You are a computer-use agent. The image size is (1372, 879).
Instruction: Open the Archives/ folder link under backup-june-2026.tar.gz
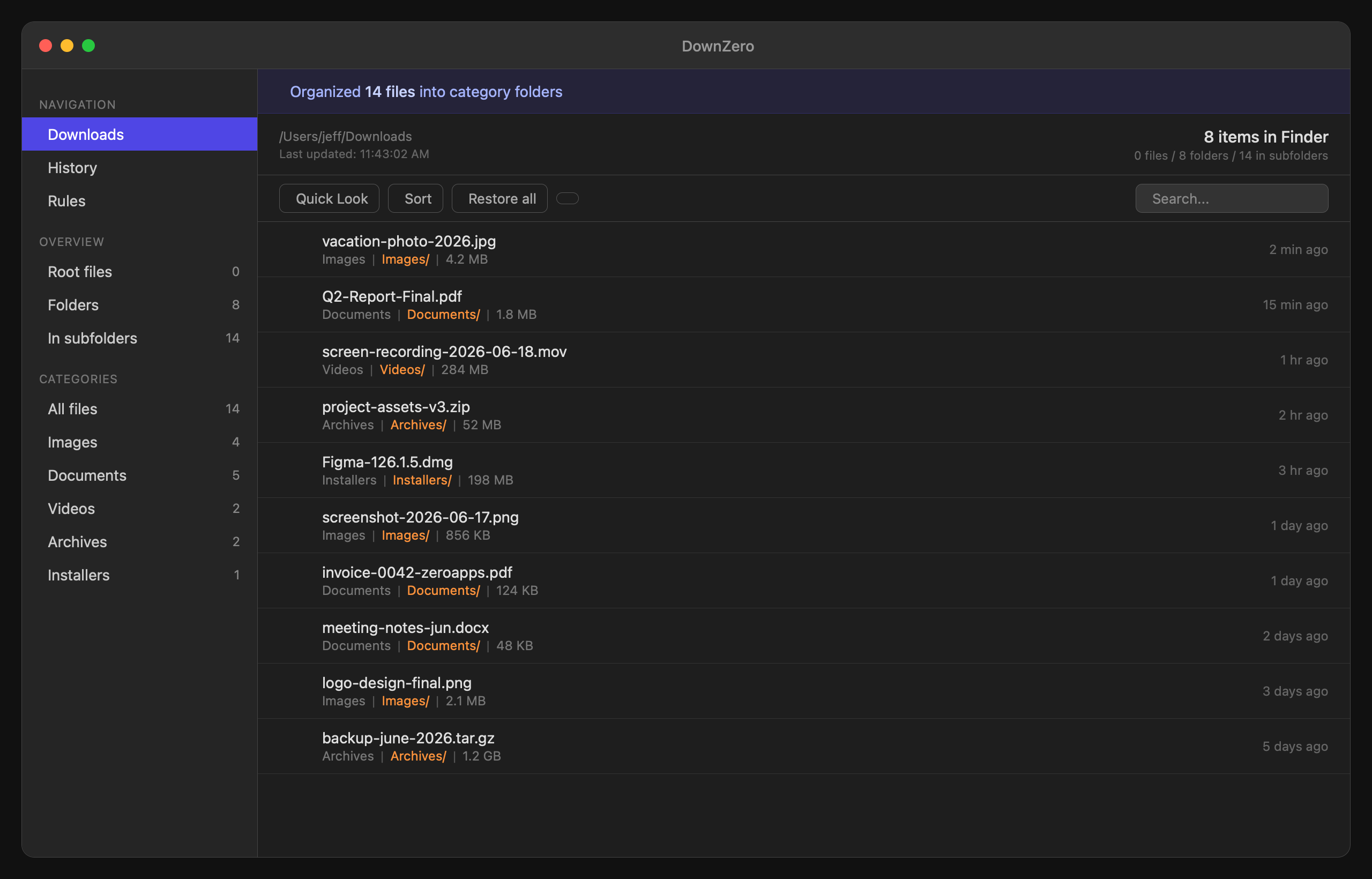[419, 756]
